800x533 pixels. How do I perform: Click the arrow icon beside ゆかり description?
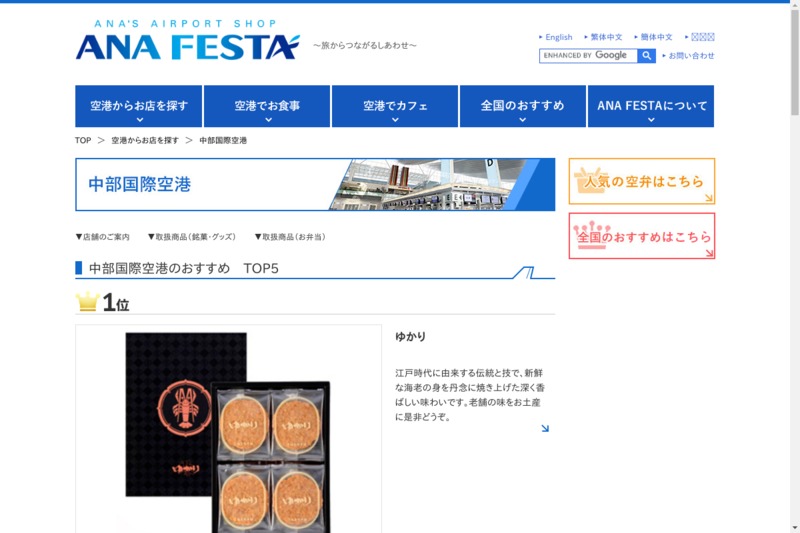(545, 428)
